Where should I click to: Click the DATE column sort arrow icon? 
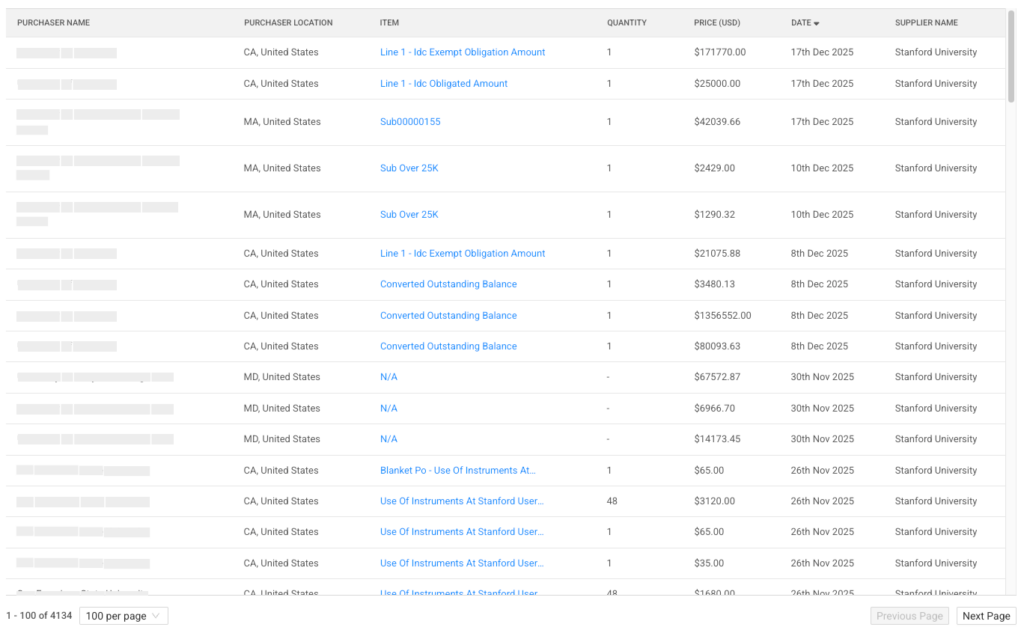click(x=816, y=24)
